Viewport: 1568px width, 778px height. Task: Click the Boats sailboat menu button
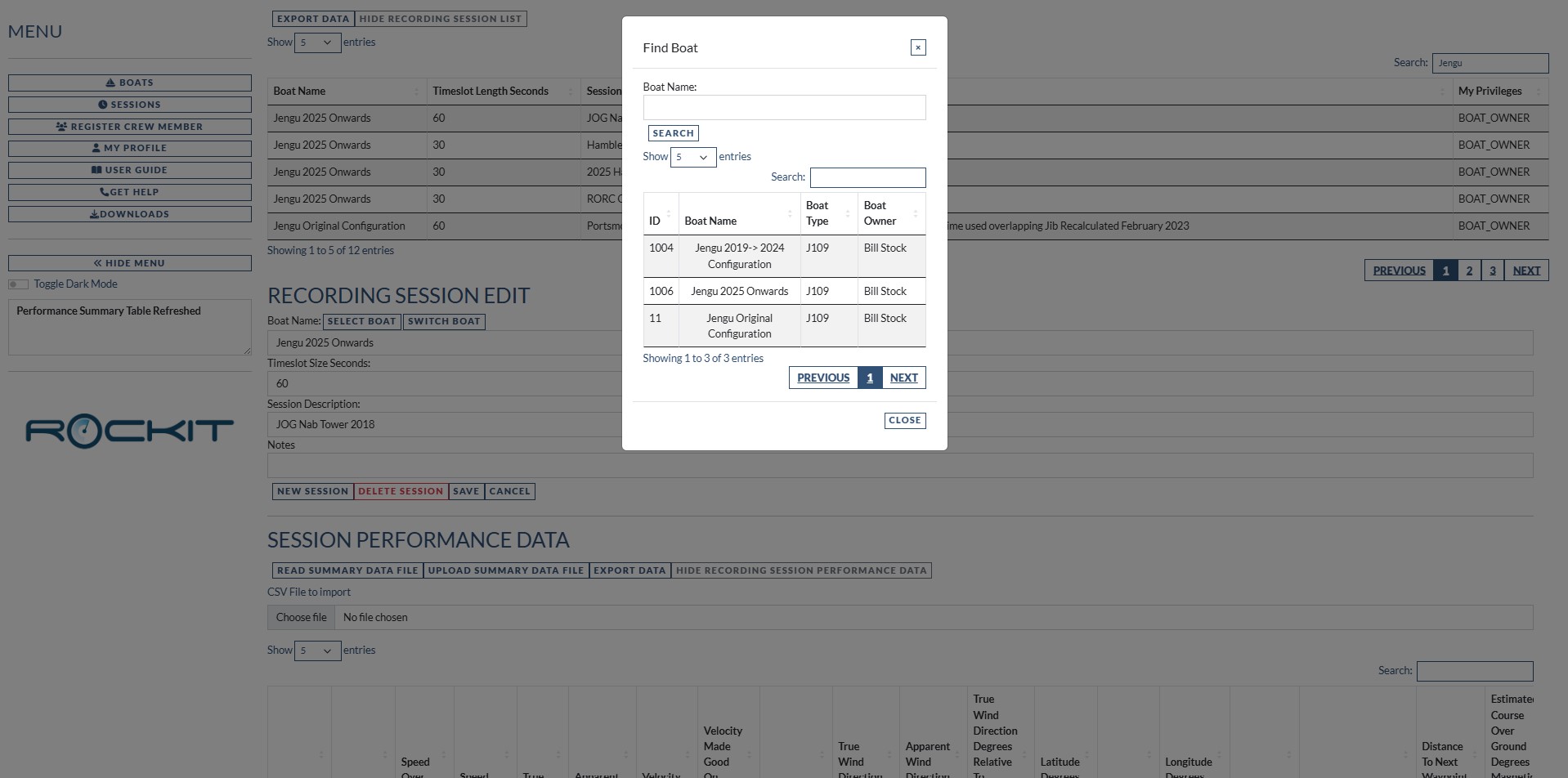point(129,83)
